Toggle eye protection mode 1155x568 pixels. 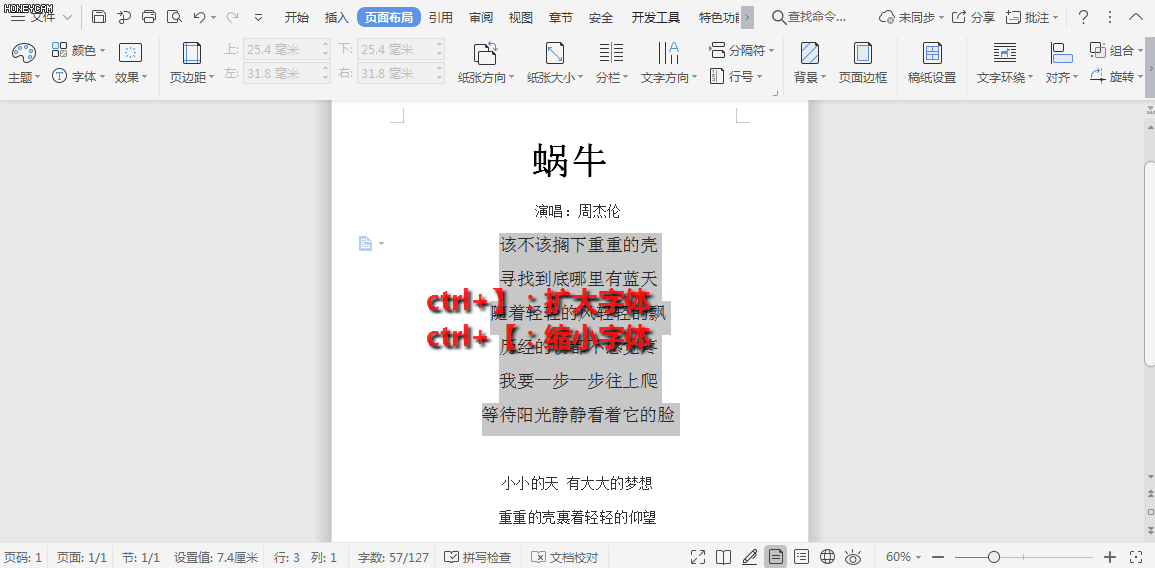(853, 557)
